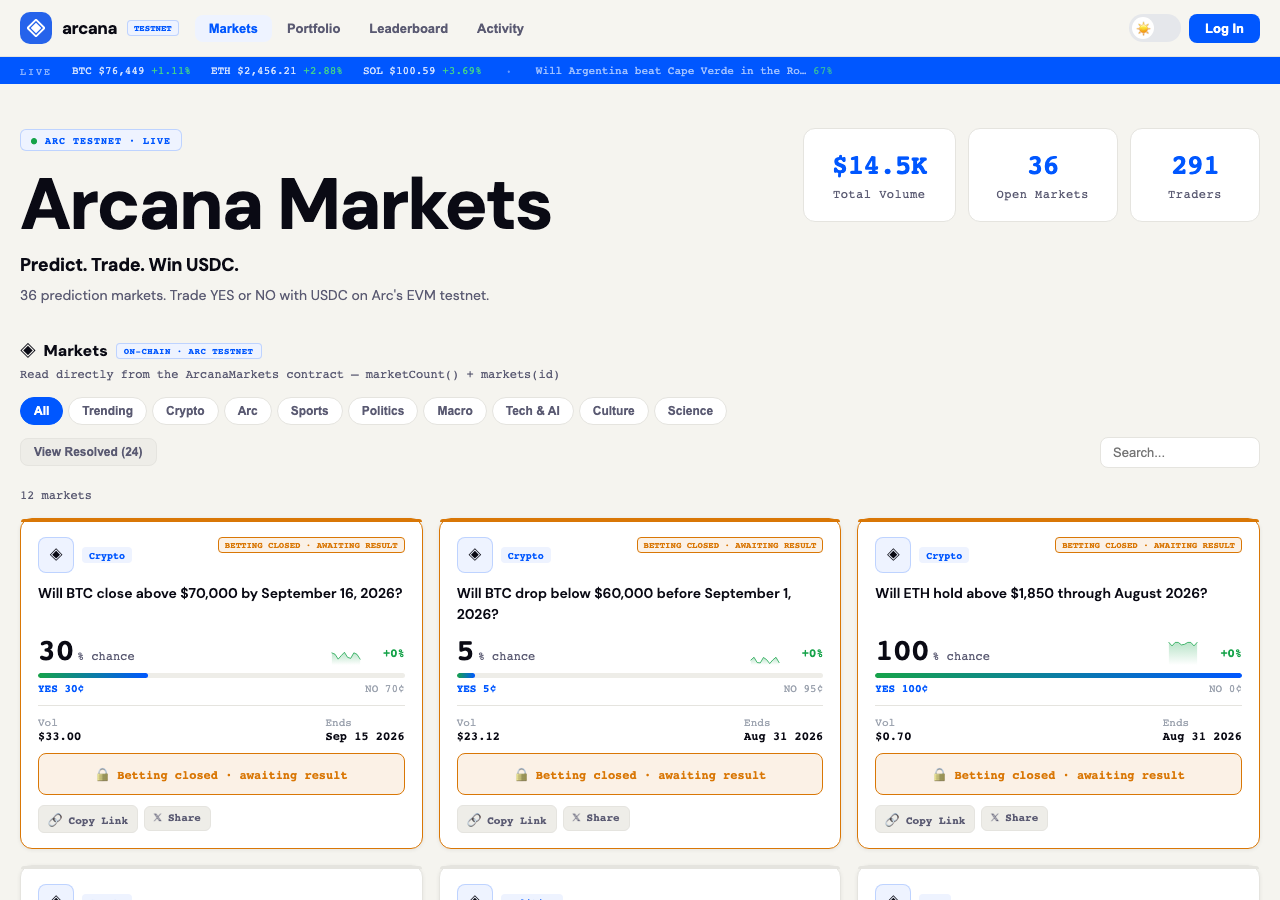Click the 36 Open Markets stat card
Viewport: 1280px width, 900px height.
(1043, 175)
